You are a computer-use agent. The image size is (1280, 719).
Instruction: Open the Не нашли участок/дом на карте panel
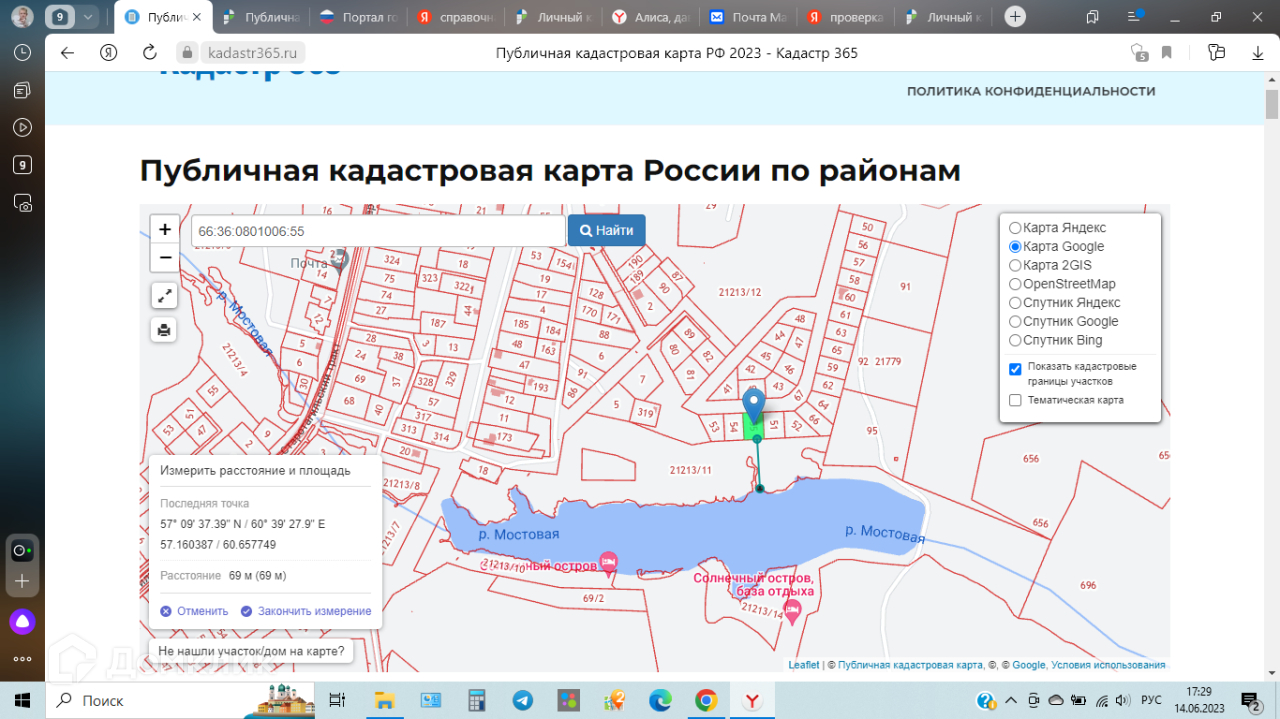(251, 652)
